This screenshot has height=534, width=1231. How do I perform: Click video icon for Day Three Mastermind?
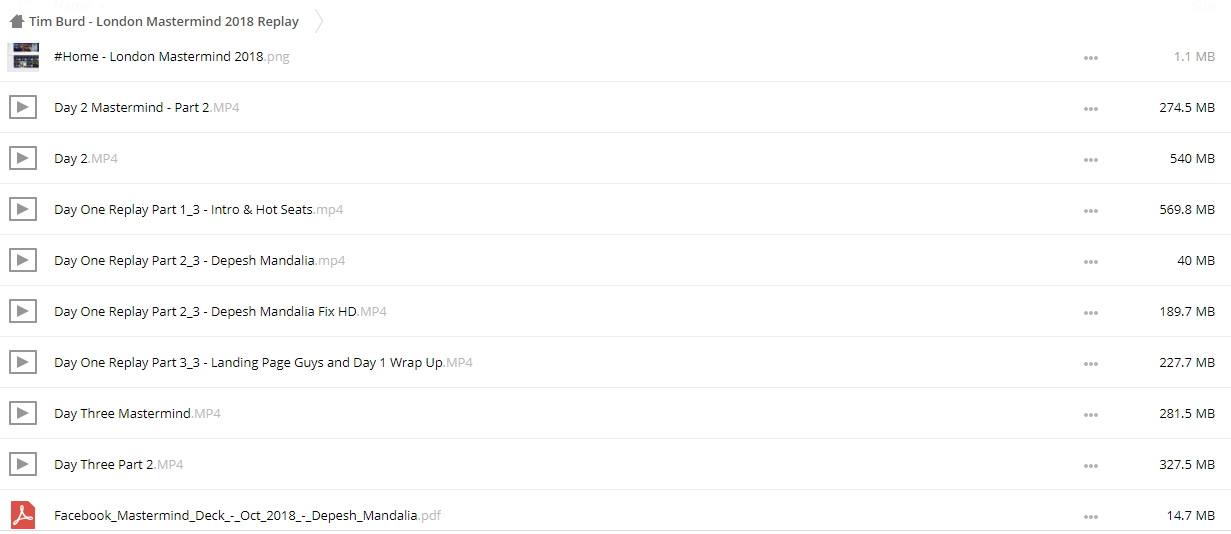(x=23, y=413)
